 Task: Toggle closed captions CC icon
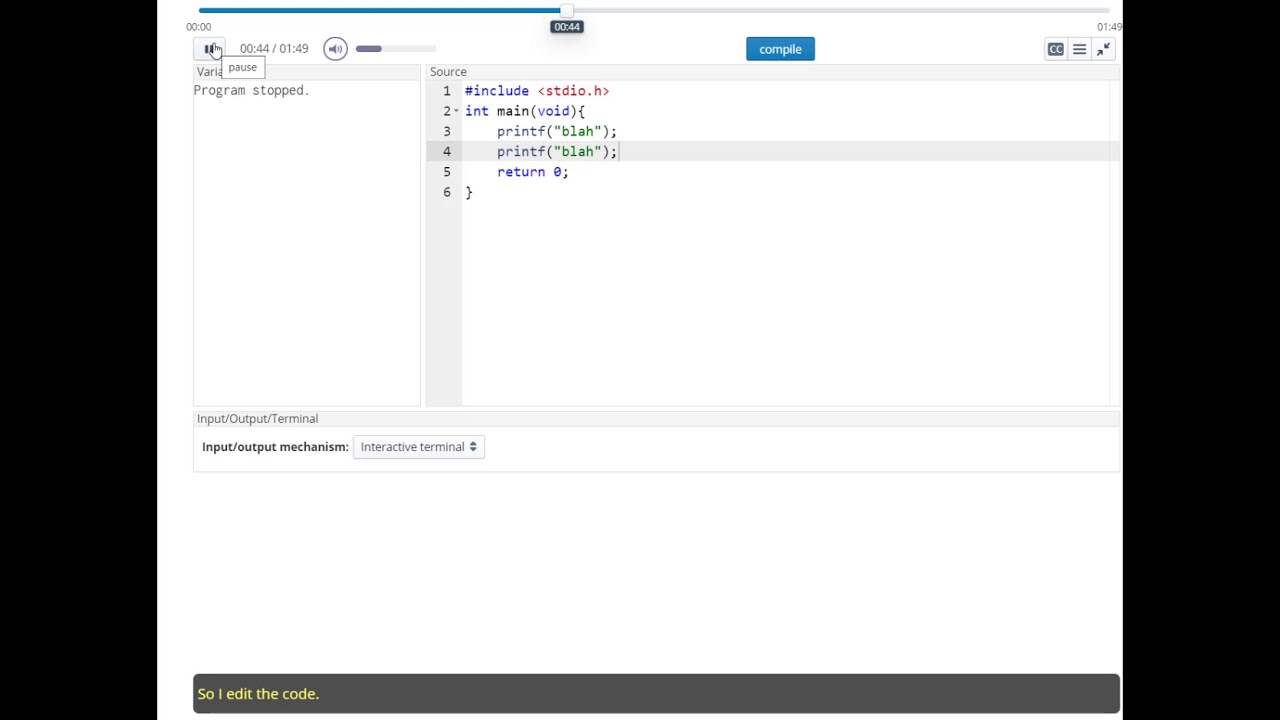click(1056, 49)
